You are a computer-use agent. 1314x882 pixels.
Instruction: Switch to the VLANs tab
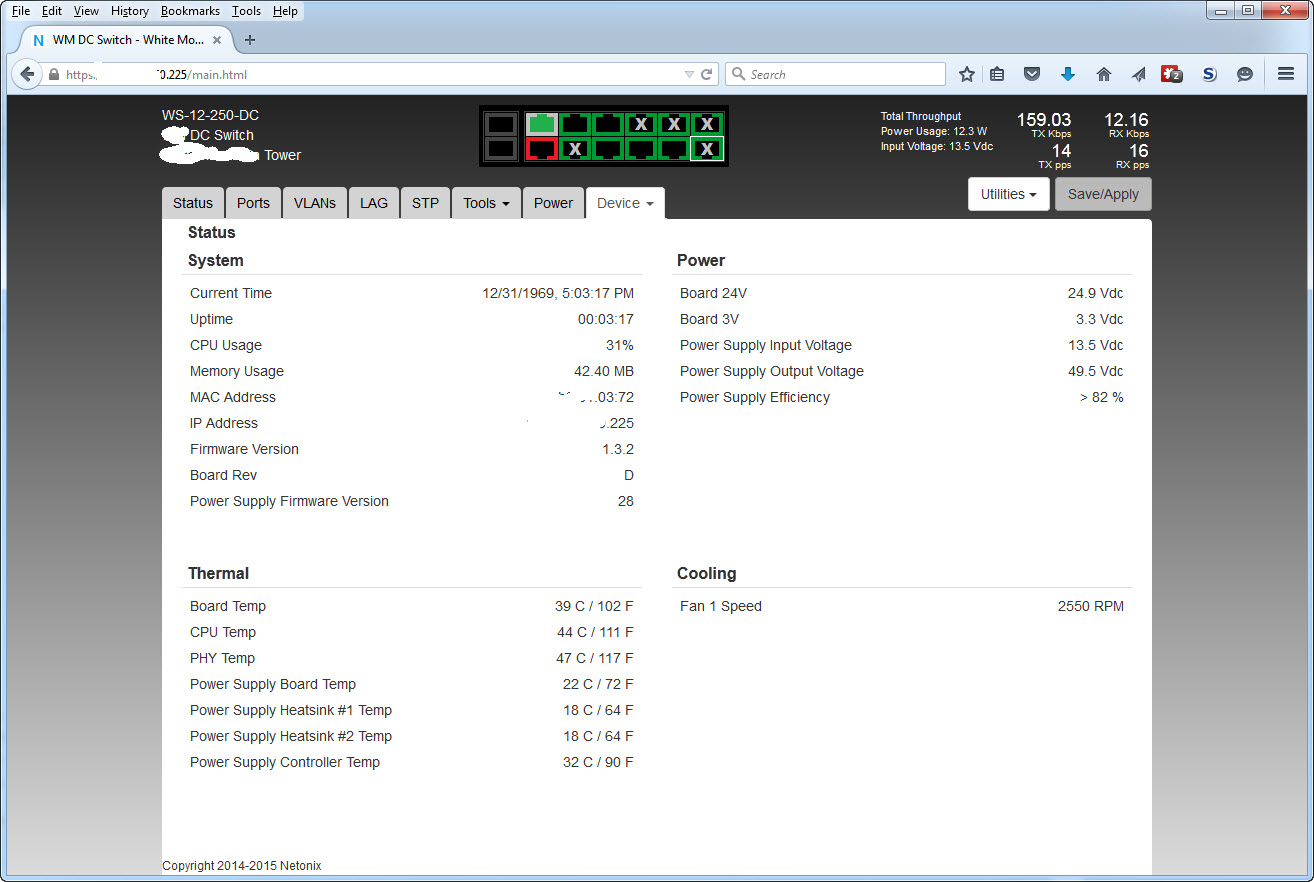coord(315,203)
